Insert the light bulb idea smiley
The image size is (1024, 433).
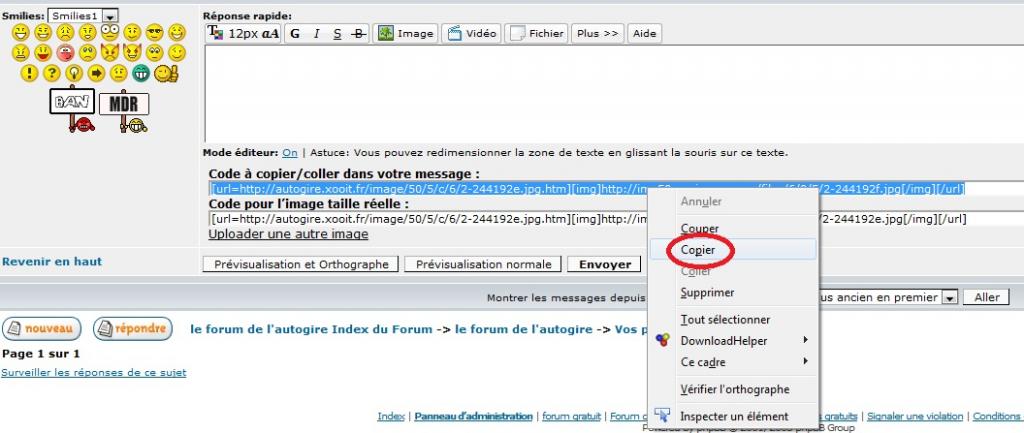(74, 73)
